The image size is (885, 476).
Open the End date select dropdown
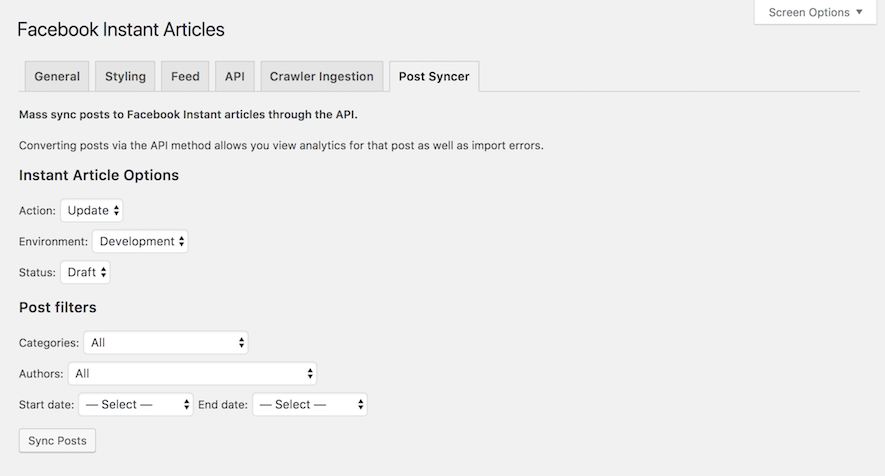310,405
